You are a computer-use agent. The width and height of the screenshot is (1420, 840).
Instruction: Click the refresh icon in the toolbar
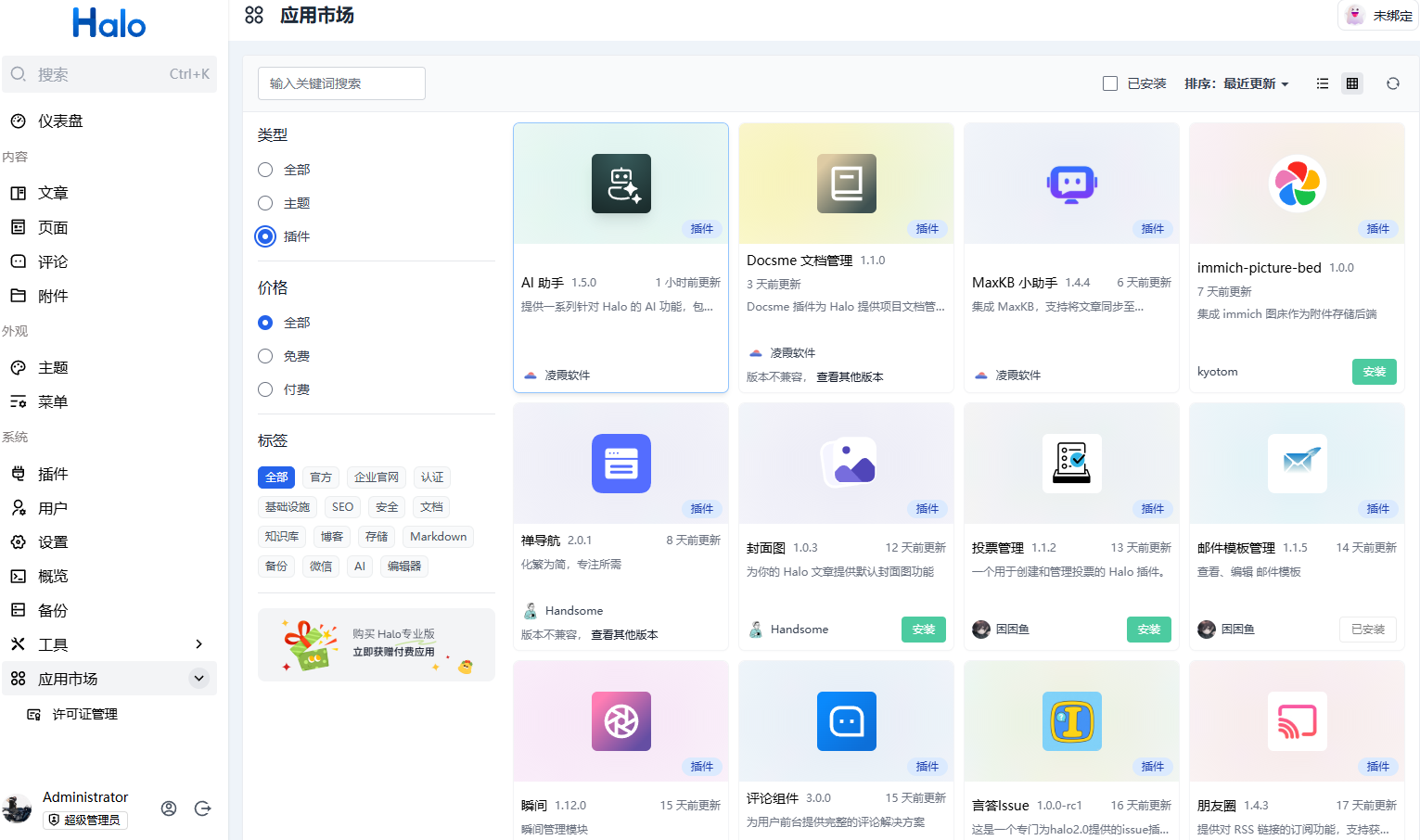pyautogui.click(x=1392, y=83)
